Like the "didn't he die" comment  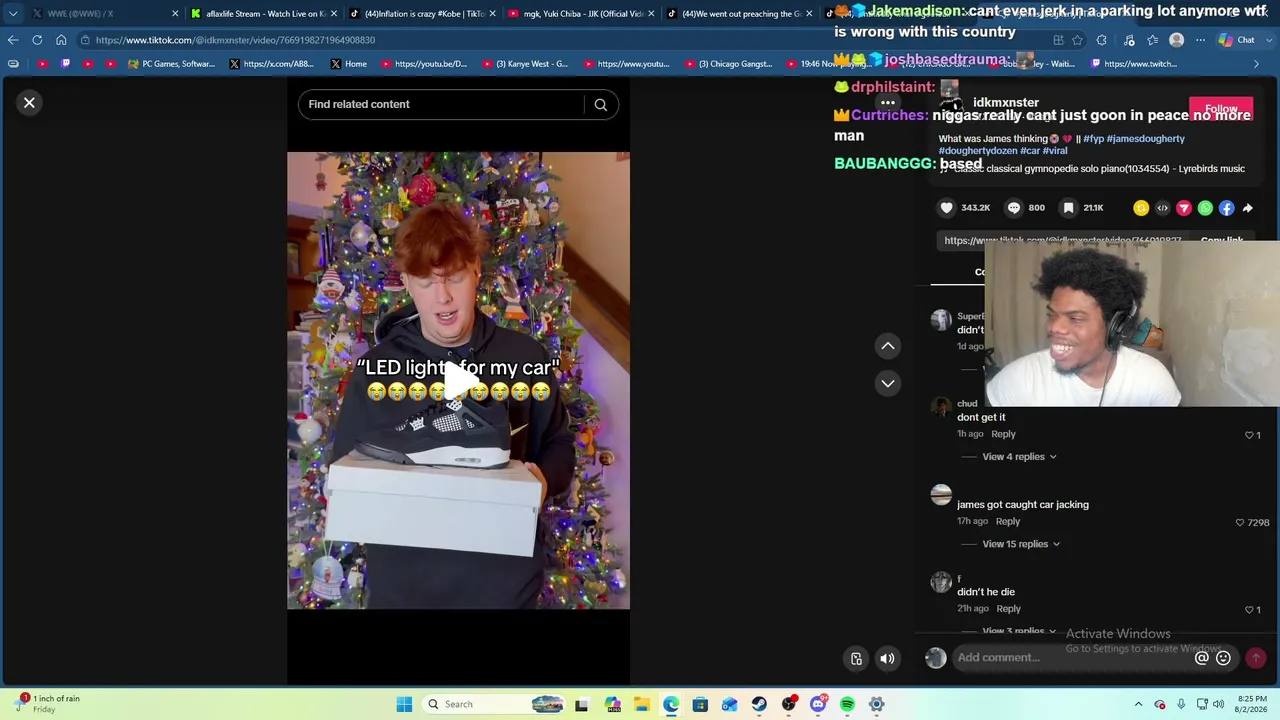pyautogui.click(x=1249, y=609)
